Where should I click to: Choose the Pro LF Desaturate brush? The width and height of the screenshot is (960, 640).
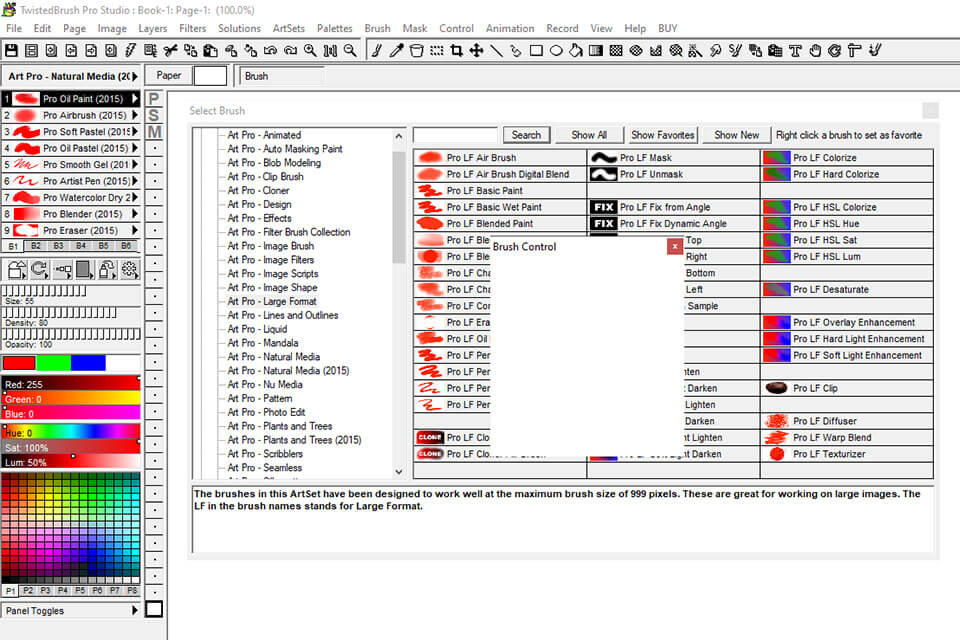pyautogui.click(x=847, y=289)
